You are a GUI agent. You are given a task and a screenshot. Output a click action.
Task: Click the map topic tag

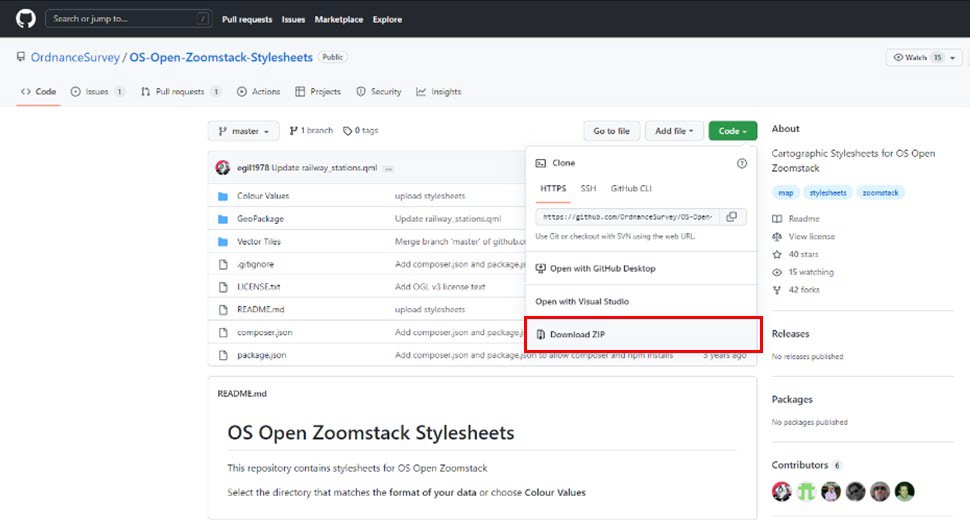(785, 193)
